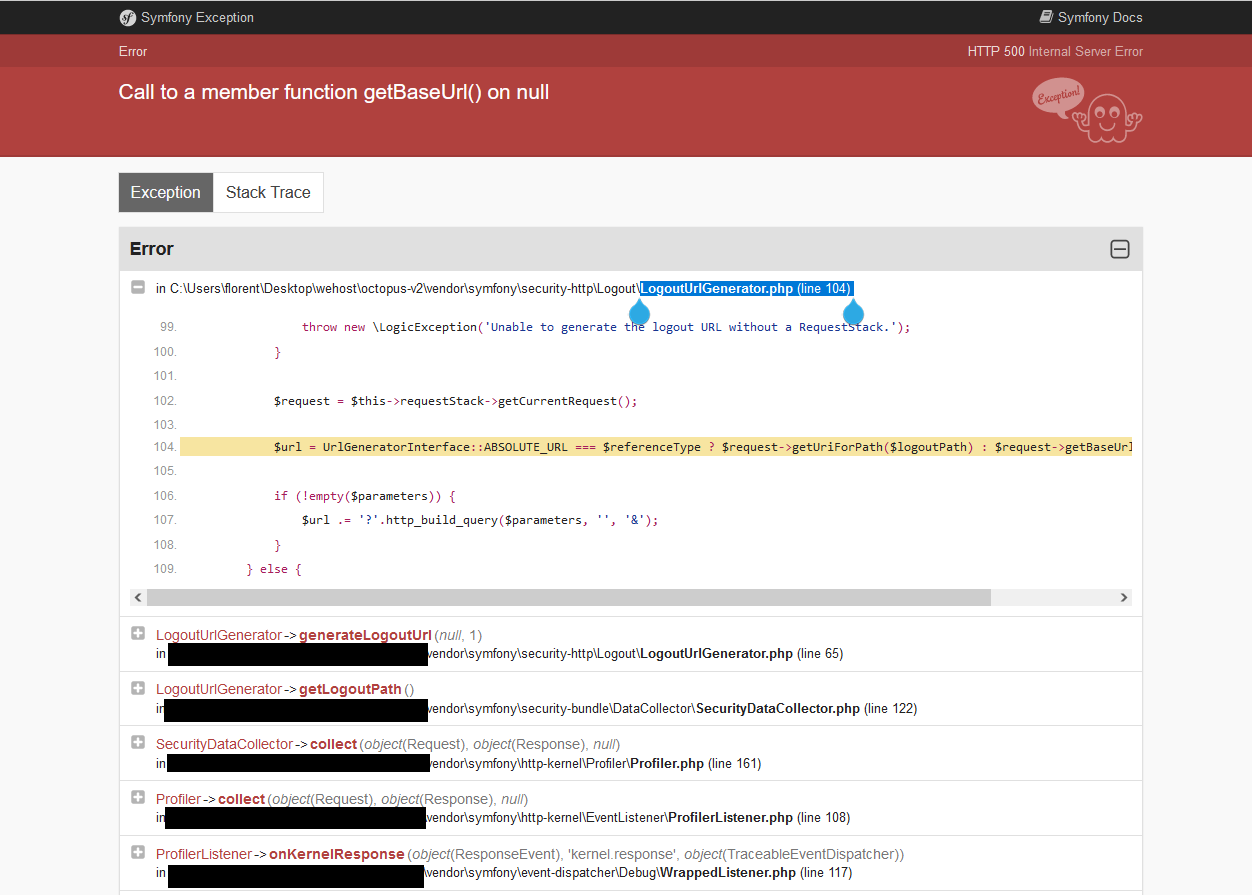
Task: Click the 'onKernelResponse' method name
Action: point(336,854)
